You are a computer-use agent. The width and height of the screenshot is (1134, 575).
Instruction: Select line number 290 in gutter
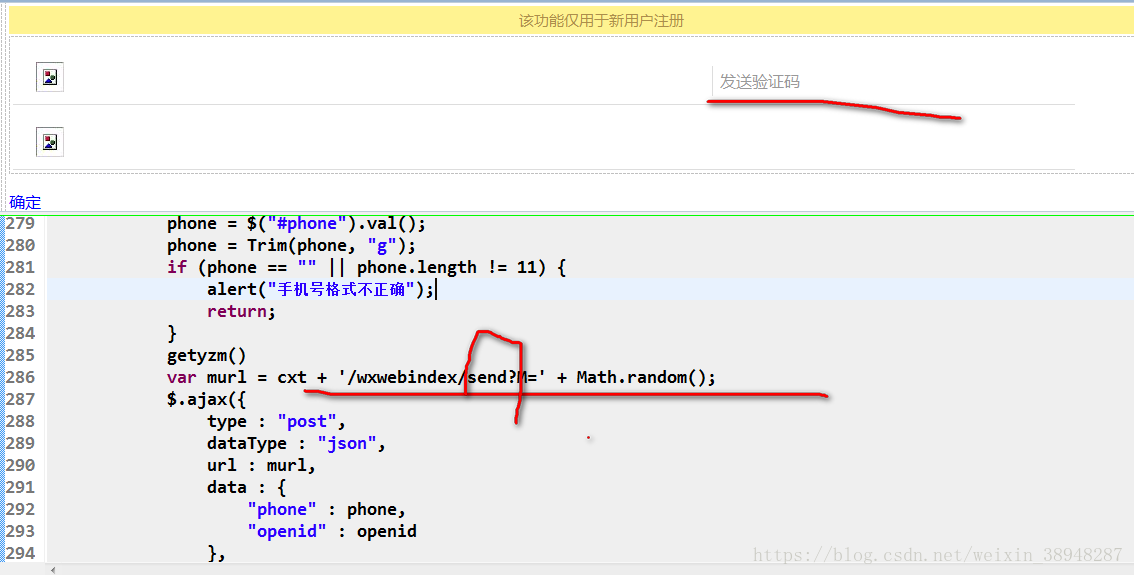pos(20,465)
